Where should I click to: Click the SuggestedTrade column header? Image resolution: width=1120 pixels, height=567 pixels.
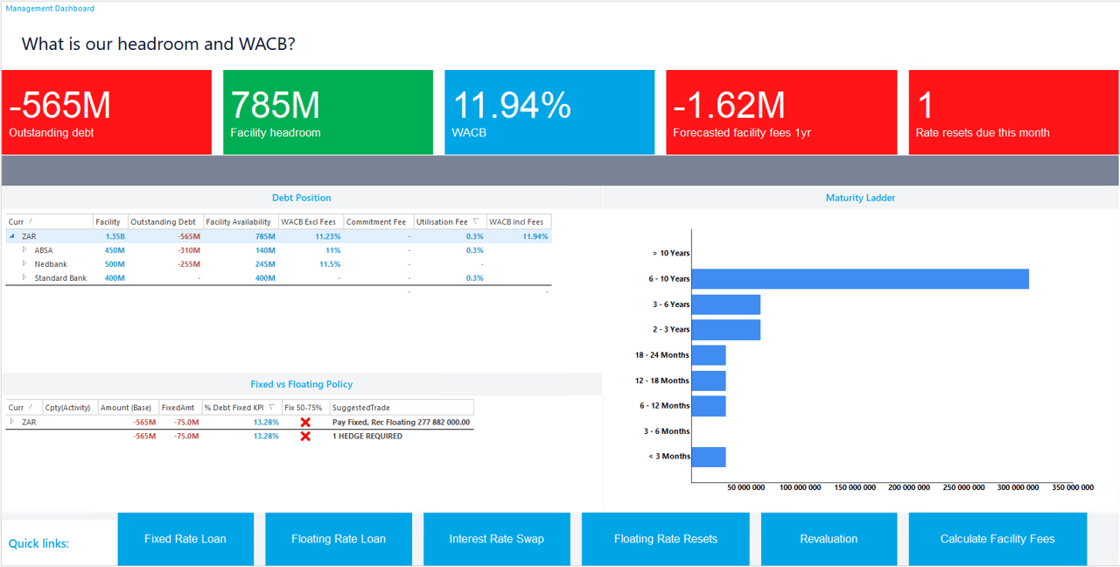click(401, 407)
